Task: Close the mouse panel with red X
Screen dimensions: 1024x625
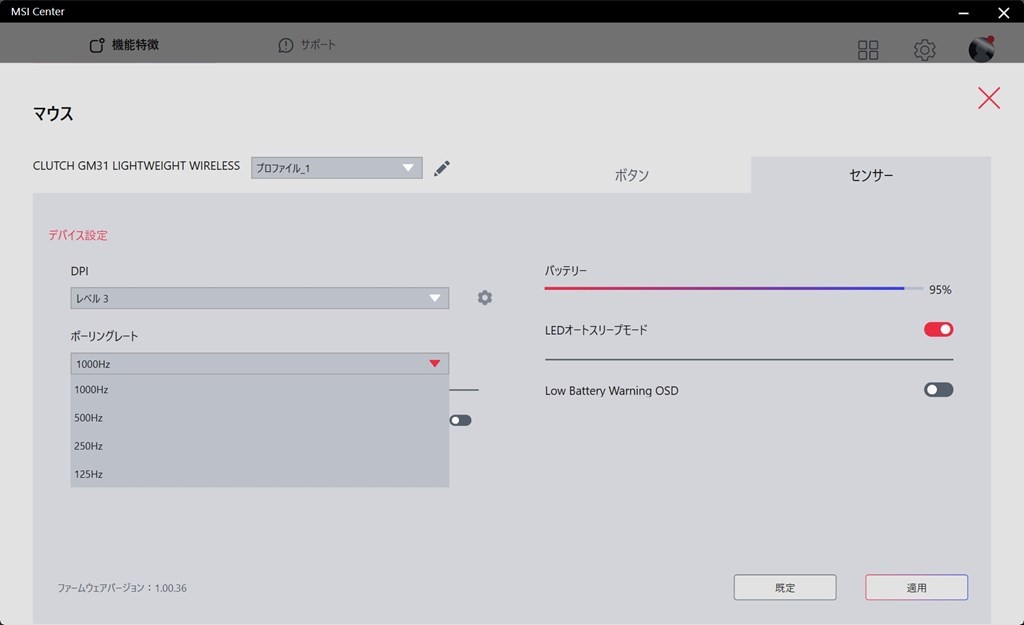Action: click(x=989, y=98)
